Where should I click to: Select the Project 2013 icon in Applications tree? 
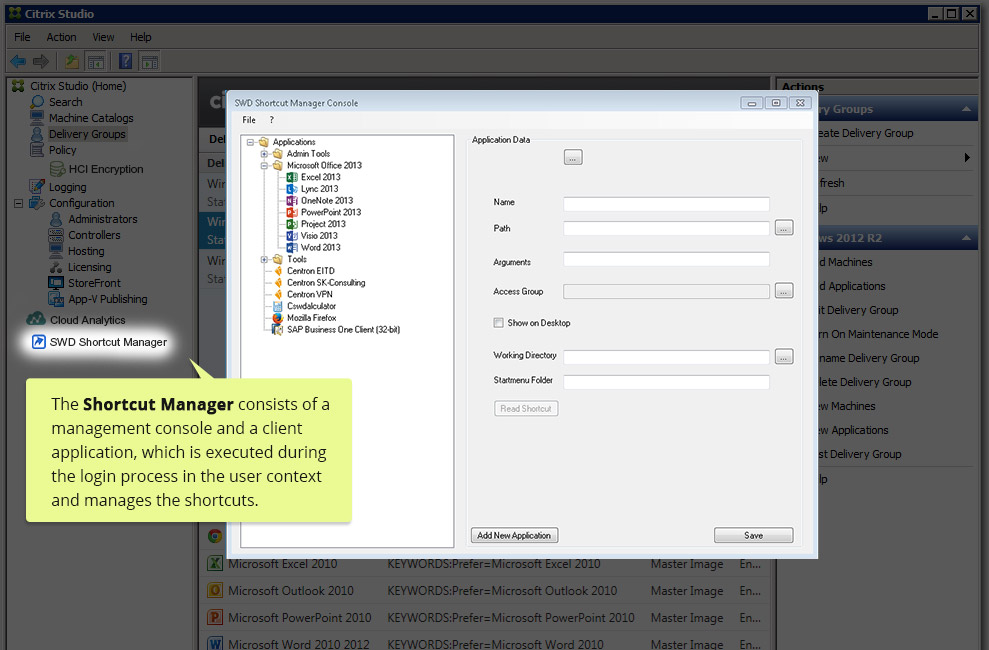click(292, 224)
